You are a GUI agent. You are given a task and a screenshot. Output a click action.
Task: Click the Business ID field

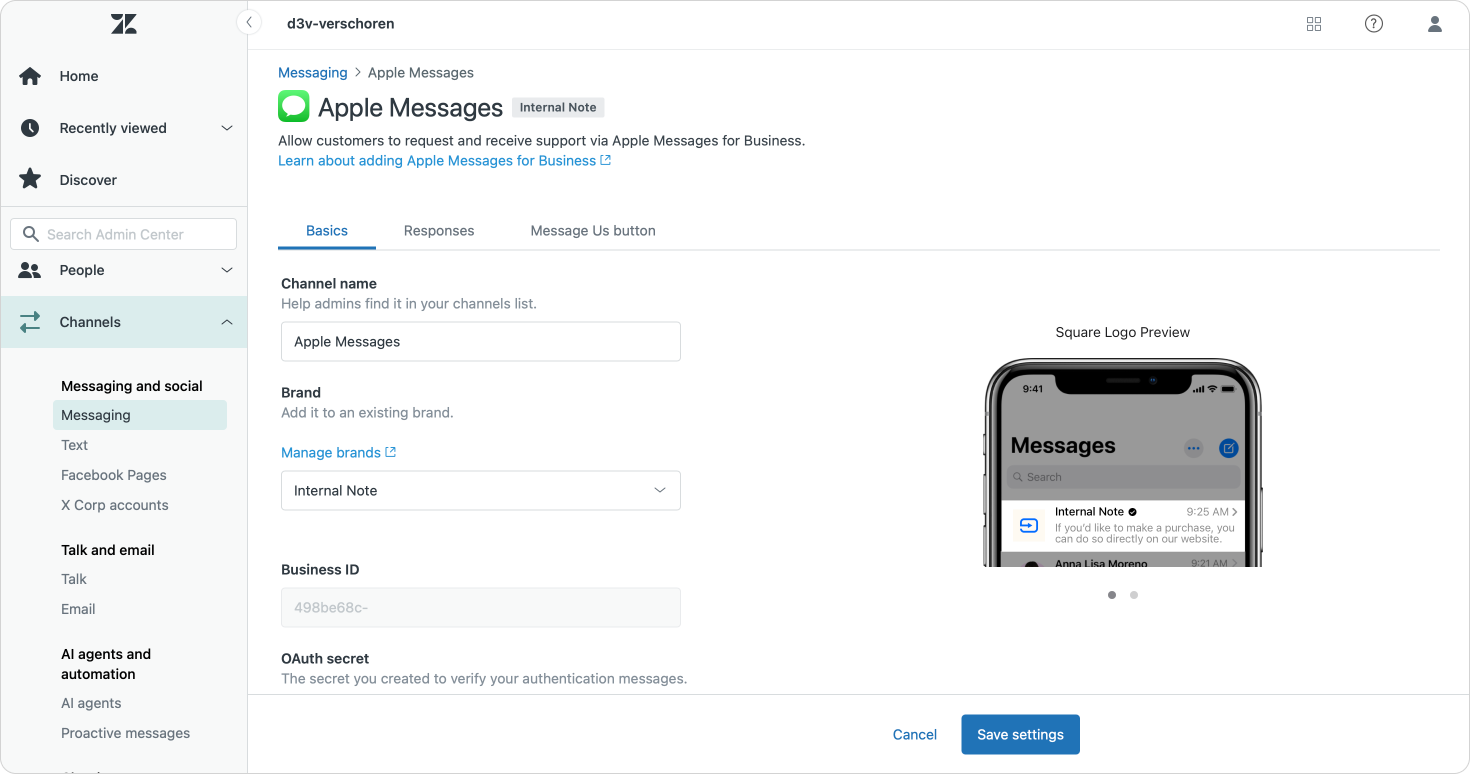coord(481,608)
